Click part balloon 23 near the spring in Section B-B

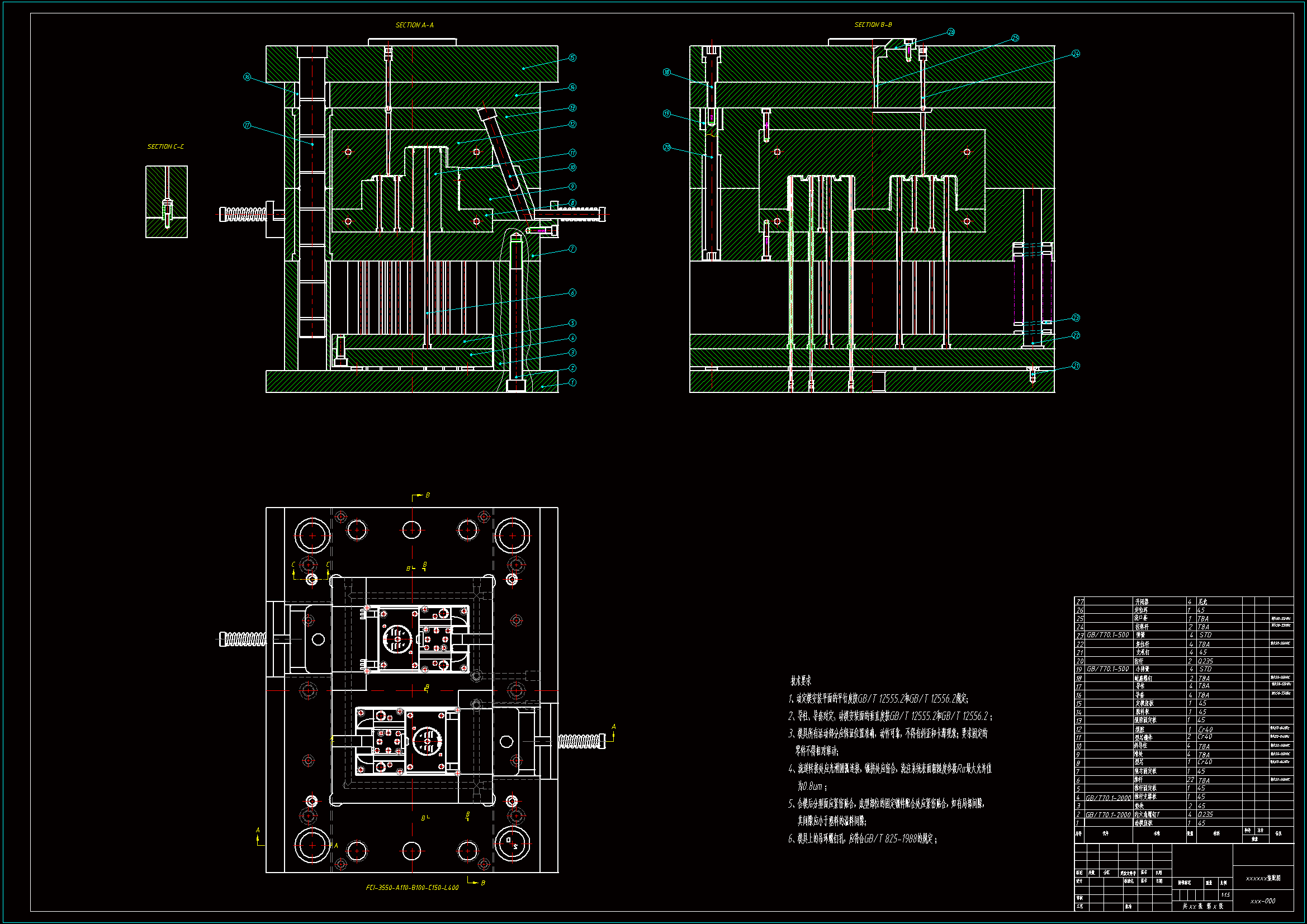[x=1076, y=318]
